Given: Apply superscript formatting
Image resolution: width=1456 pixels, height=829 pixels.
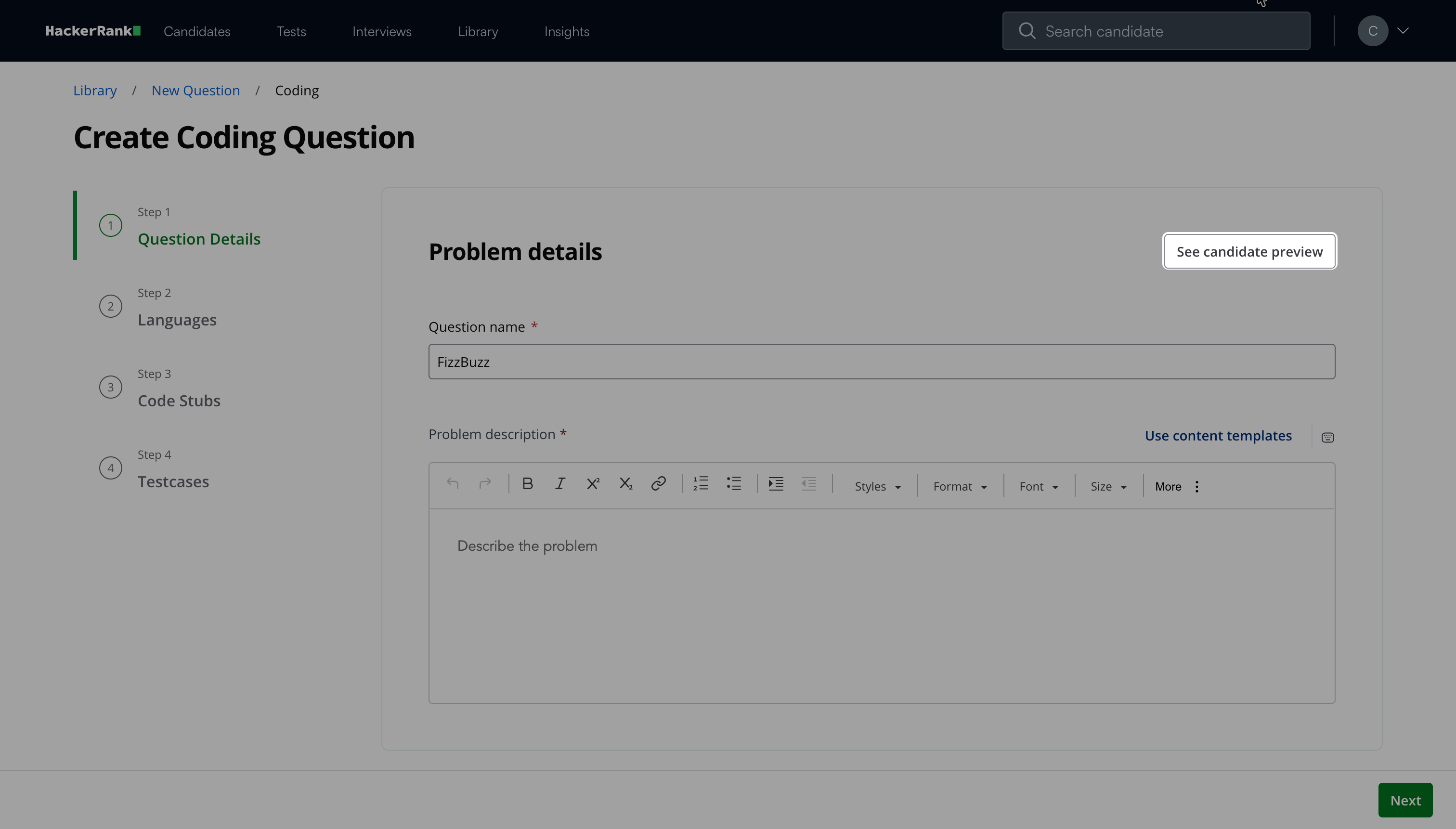Looking at the screenshot, I should [x=593, y=484].
